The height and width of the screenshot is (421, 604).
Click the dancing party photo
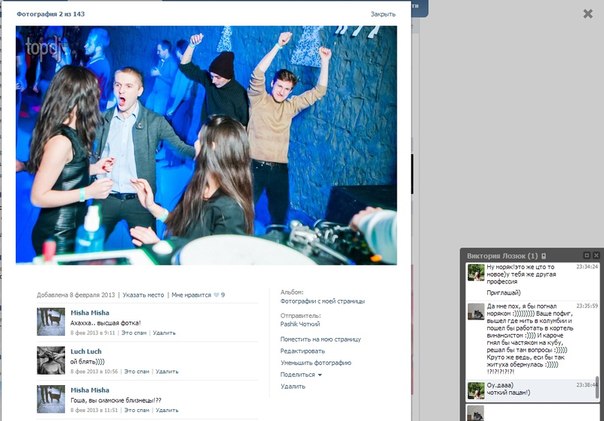pyautogui.click(x=206, y=144)
